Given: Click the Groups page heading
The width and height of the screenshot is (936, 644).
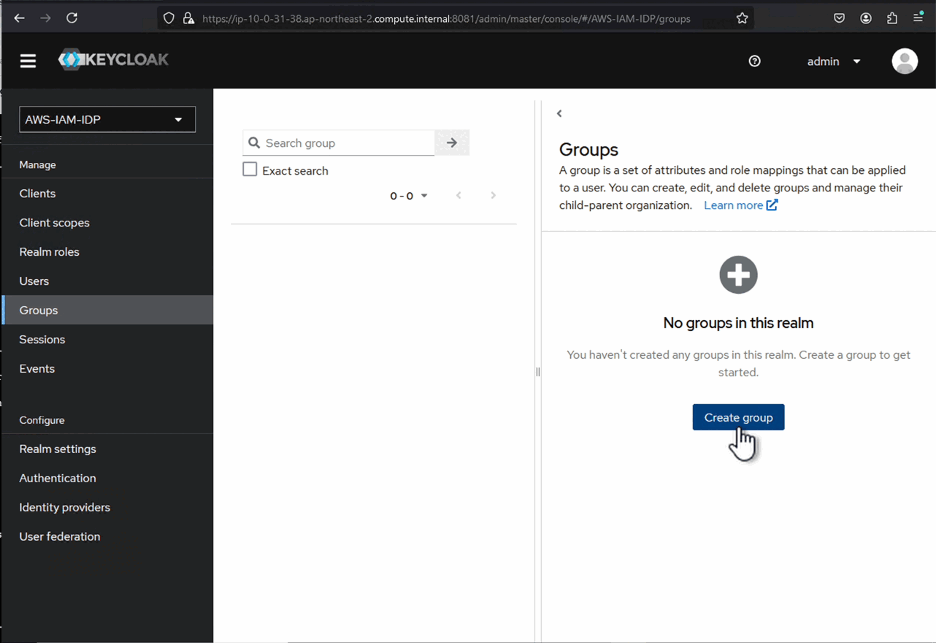Looking at the screenshot, I should click(x=589, y=149).
